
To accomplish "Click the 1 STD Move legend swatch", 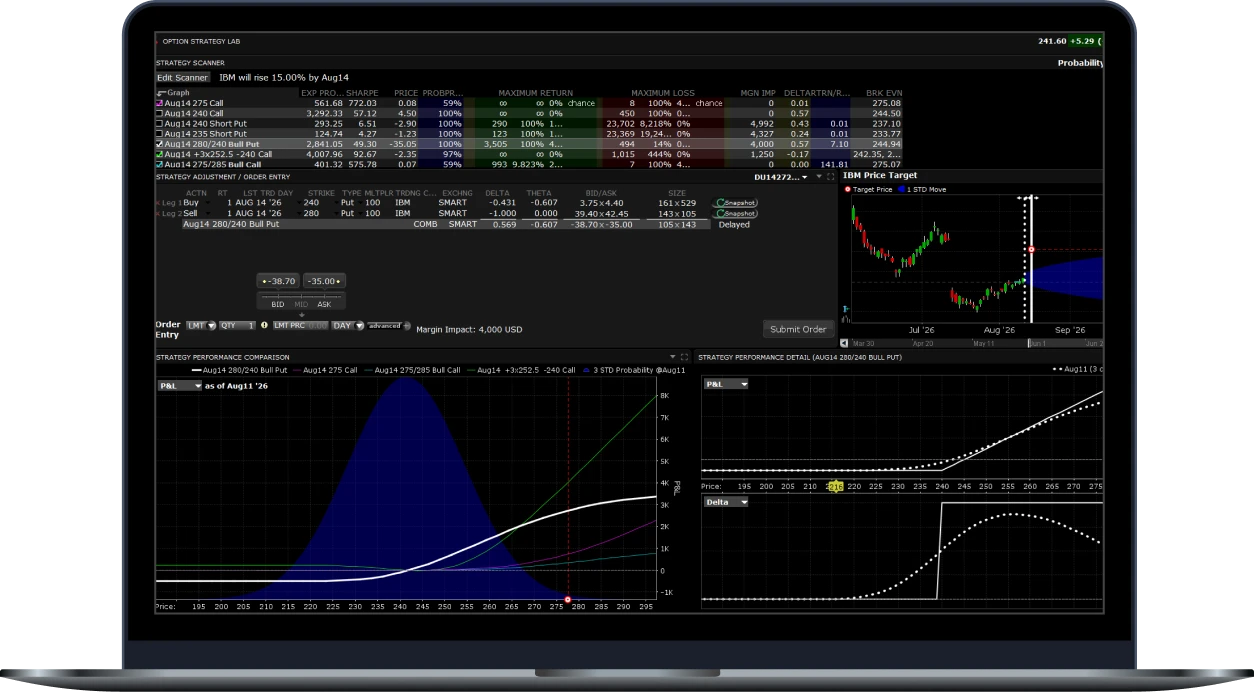I will [901, 189].
